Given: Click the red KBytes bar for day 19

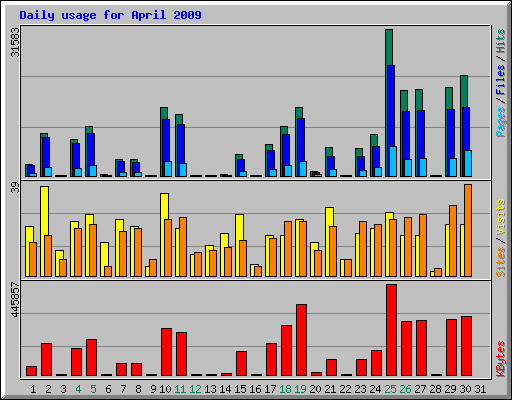Looking at the screenshot, I should point(301,340).
